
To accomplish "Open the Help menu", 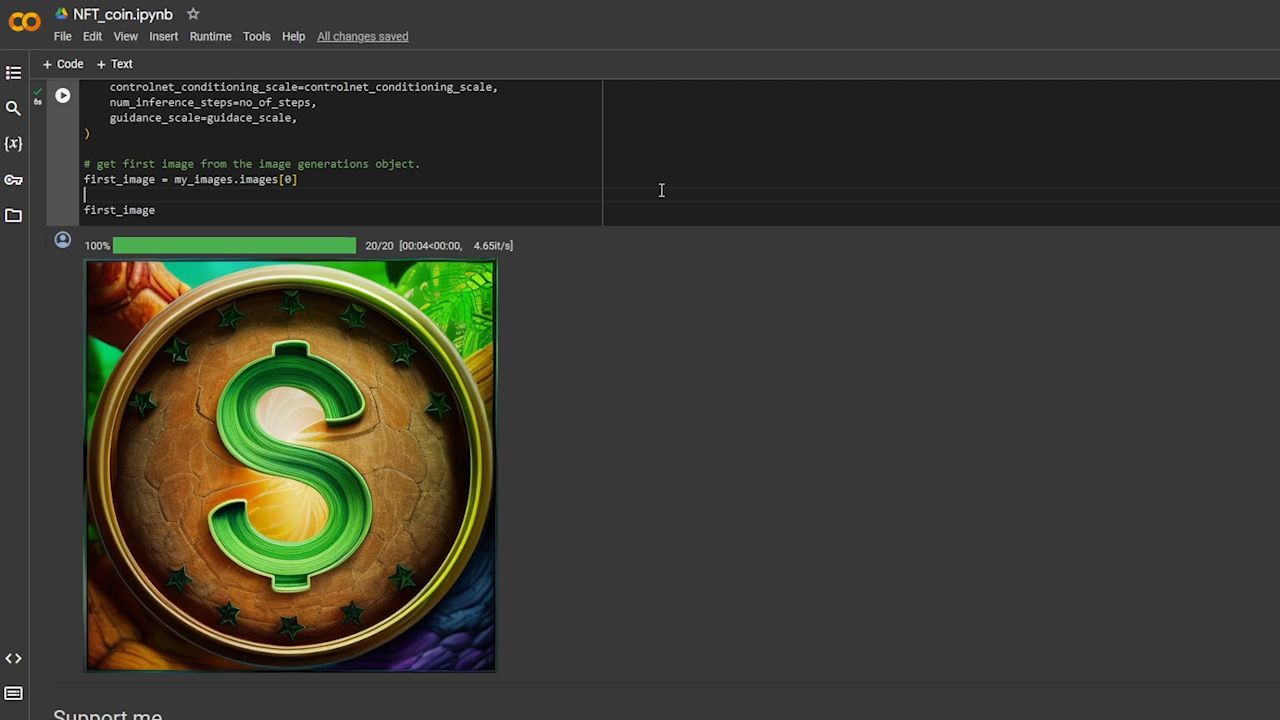I will [x=293, y=36].
